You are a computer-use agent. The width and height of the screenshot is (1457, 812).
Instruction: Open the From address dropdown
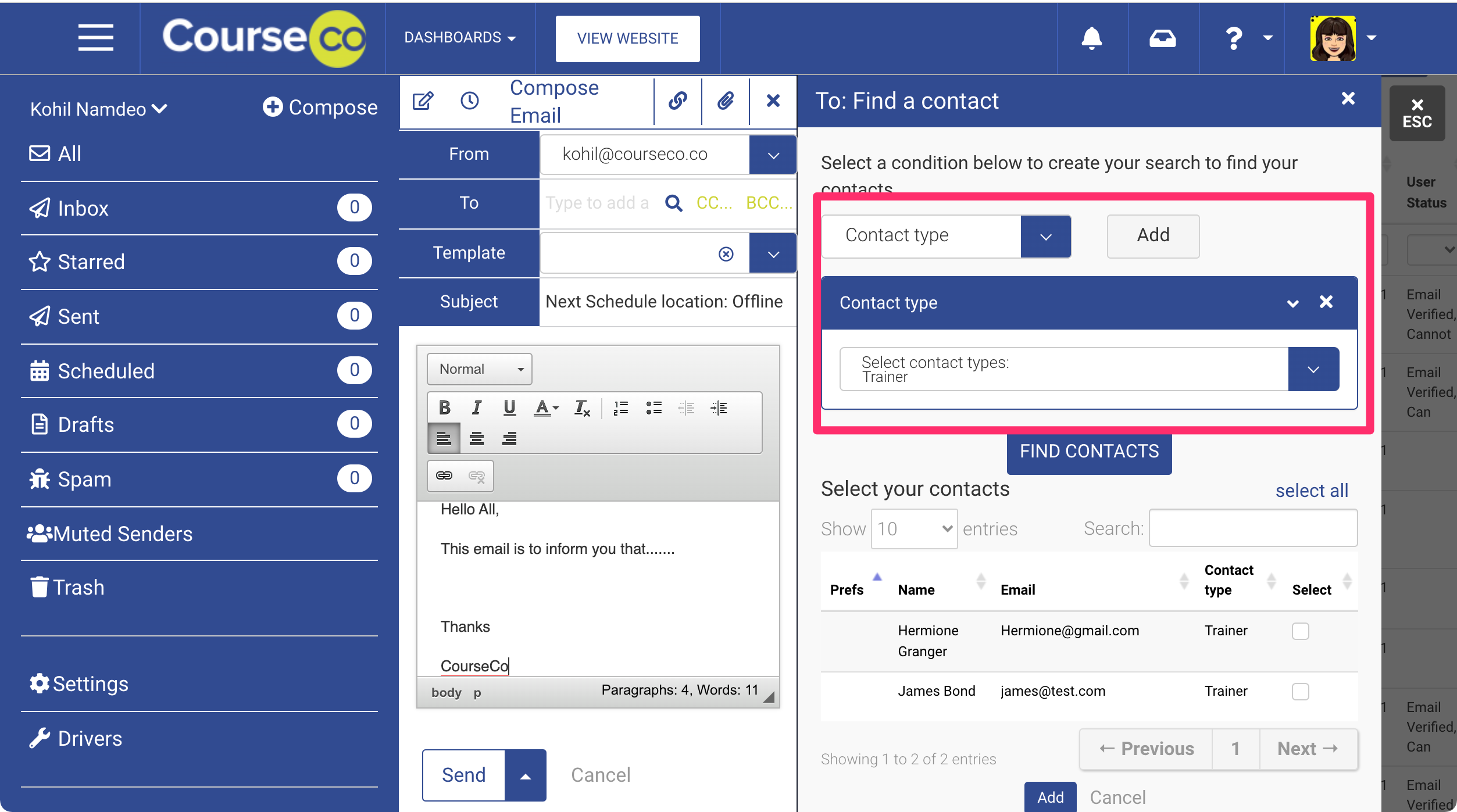(x=773, y=155)
